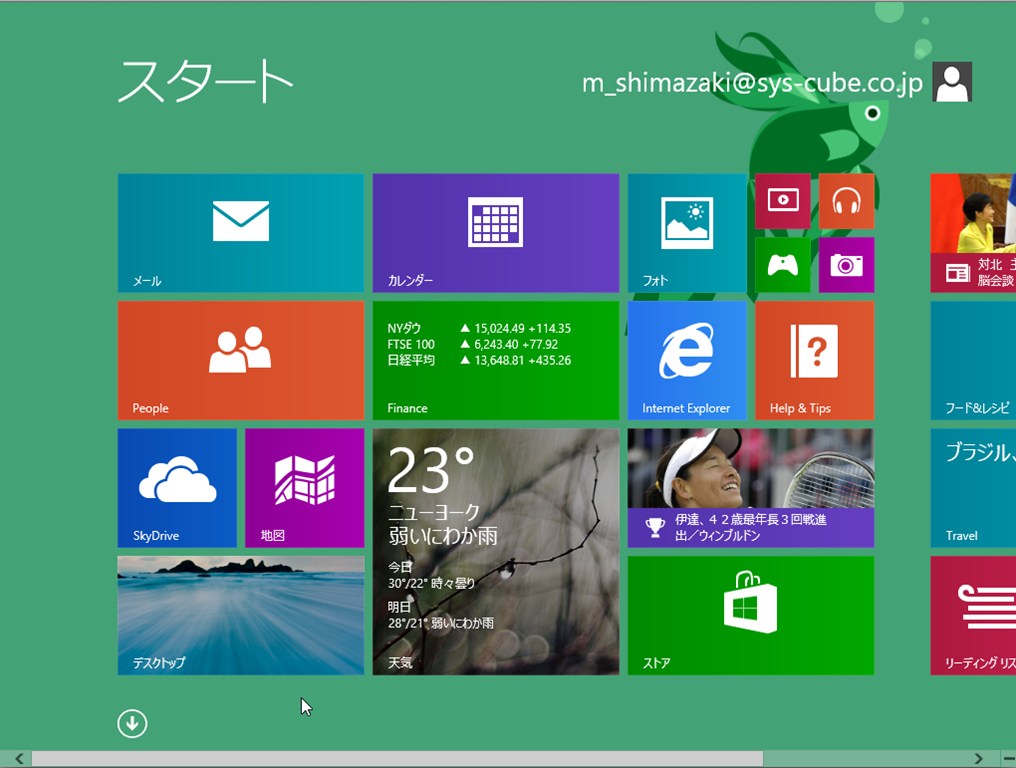Click the horizontal scrollbar thumb
The width and height of the screenshot is (1016, 768).
(x=397, y=758)
